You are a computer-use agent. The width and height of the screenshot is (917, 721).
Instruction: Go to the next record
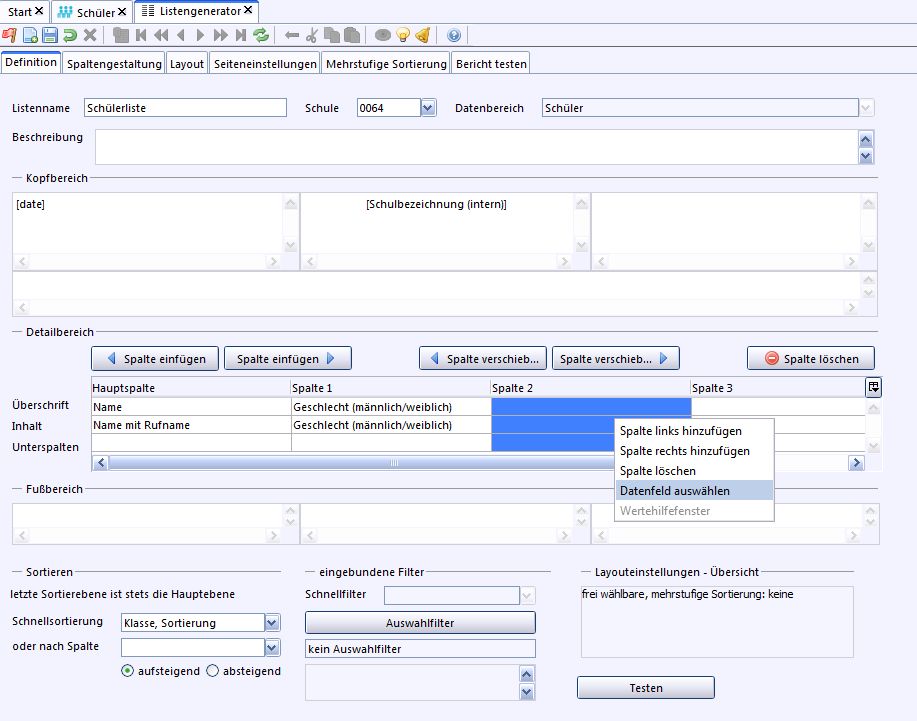point(201,36)
